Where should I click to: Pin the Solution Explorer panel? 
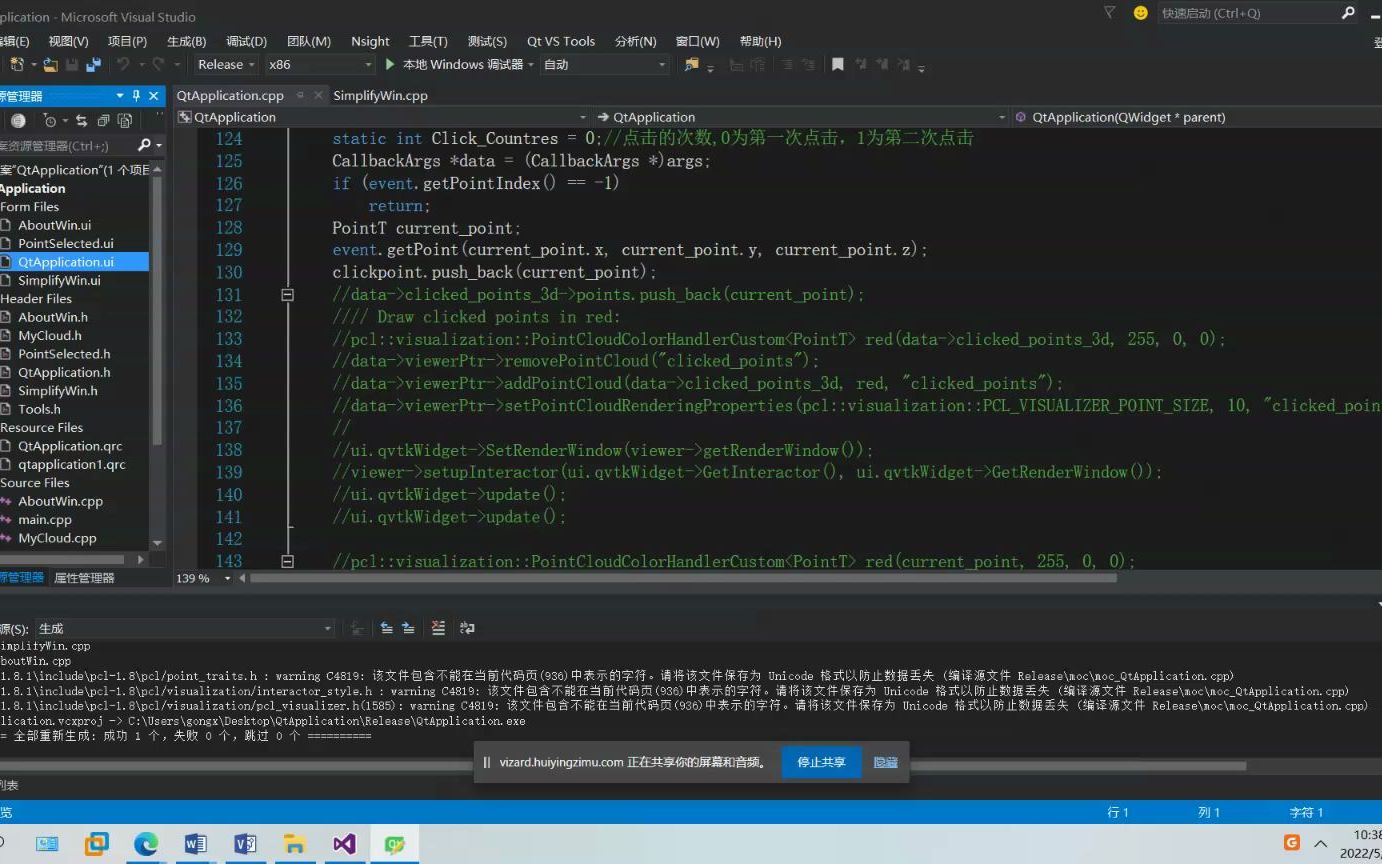[x=137, y=96]
